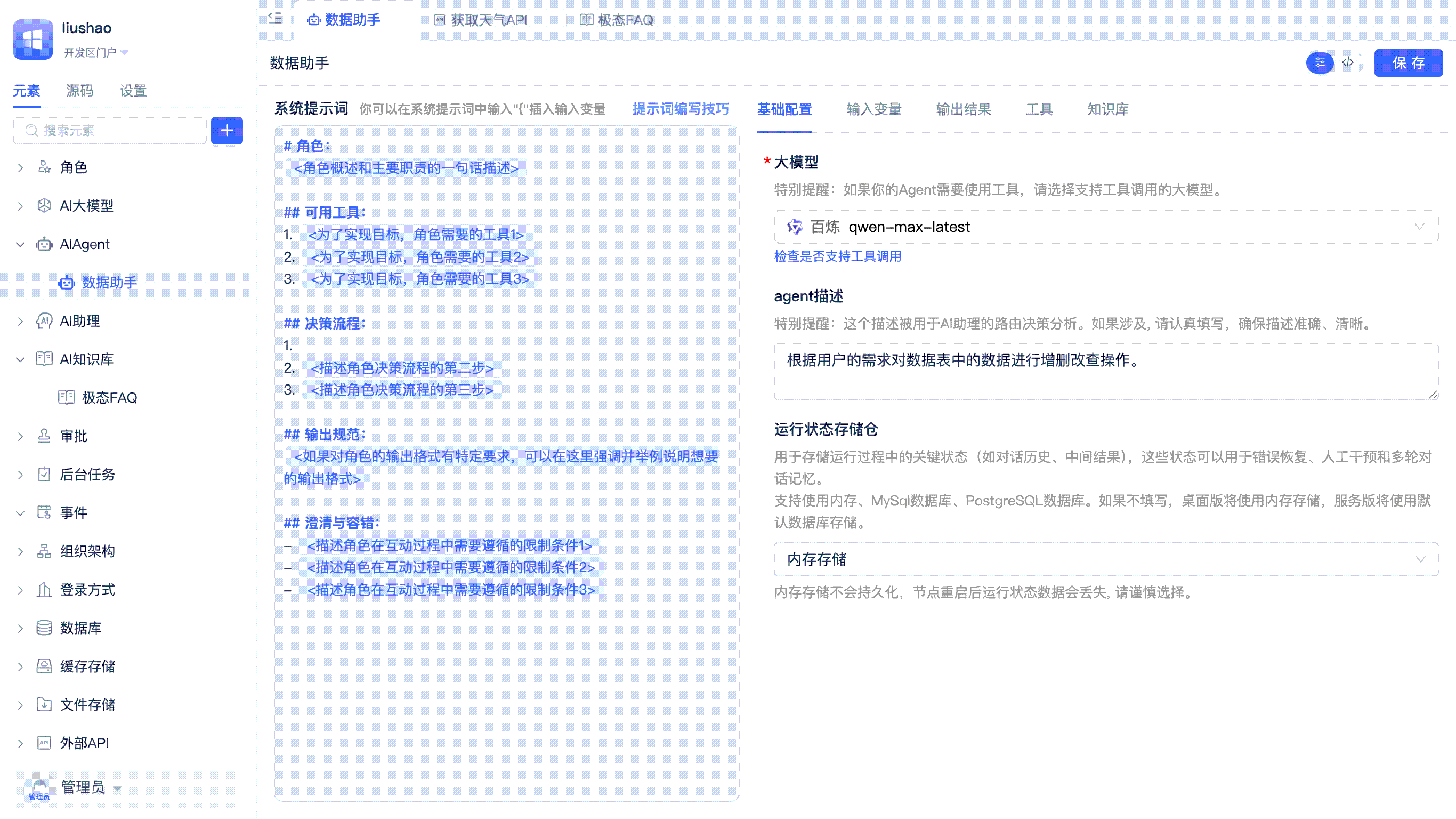Select 数据助手 item in sidebar tree
The height and width of the screenshot is (819, 1456).
point(124,282)
